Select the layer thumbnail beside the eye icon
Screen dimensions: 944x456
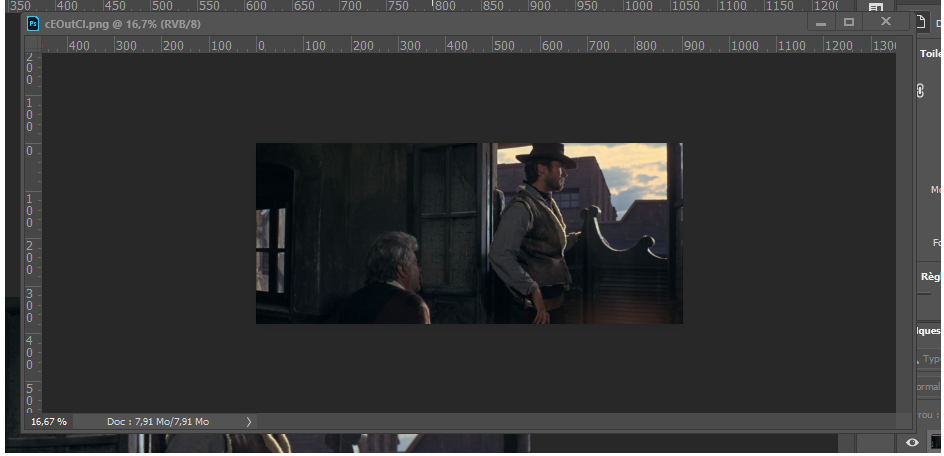(x=935, y=442)
